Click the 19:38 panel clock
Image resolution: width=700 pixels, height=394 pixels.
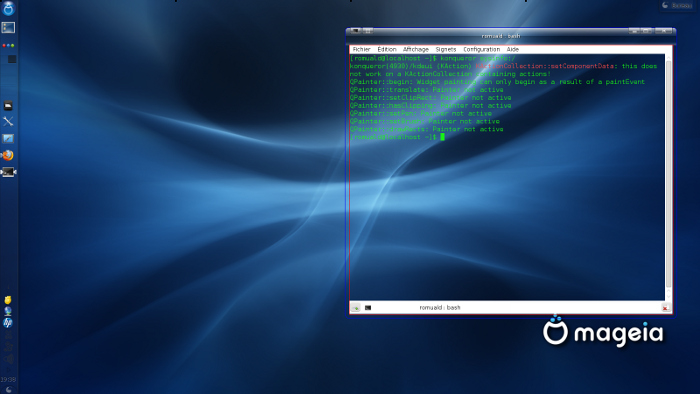(x=8, y=379)
